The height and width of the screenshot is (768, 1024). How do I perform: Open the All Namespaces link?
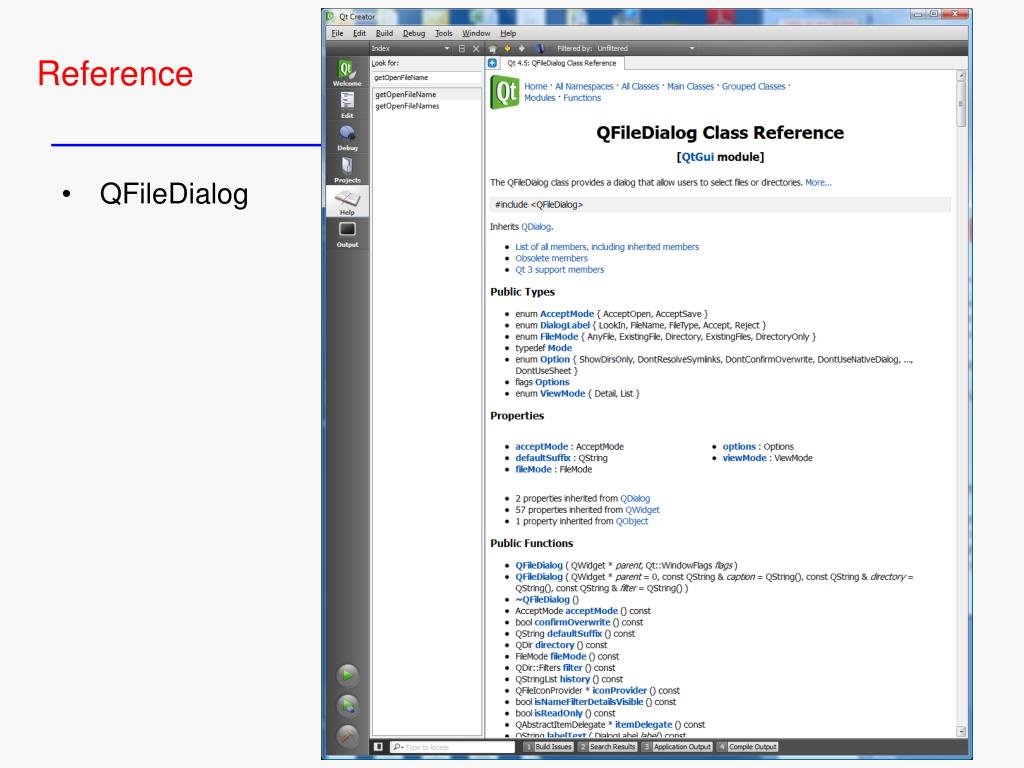584,86
